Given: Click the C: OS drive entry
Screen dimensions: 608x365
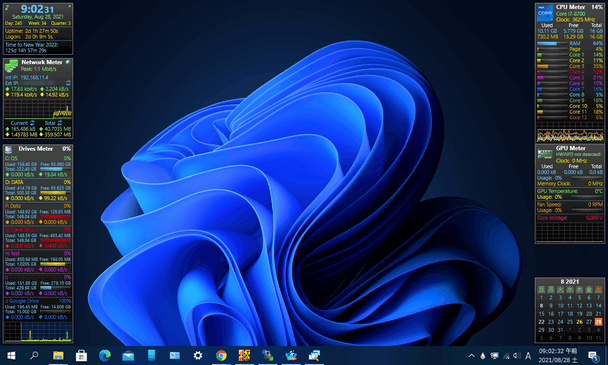Looking at the screenshot, I should click(x=38, y=158).
